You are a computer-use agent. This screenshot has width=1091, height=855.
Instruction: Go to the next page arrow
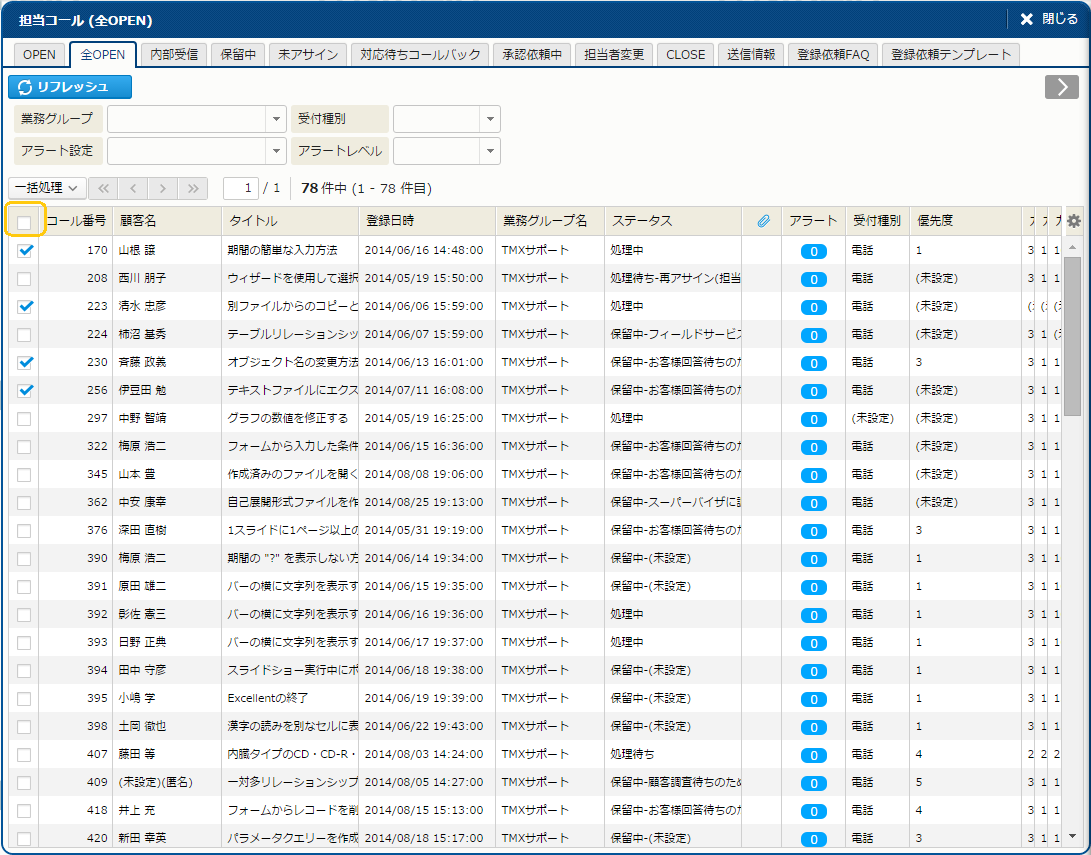pyautogui.click(x=163, y=188)
